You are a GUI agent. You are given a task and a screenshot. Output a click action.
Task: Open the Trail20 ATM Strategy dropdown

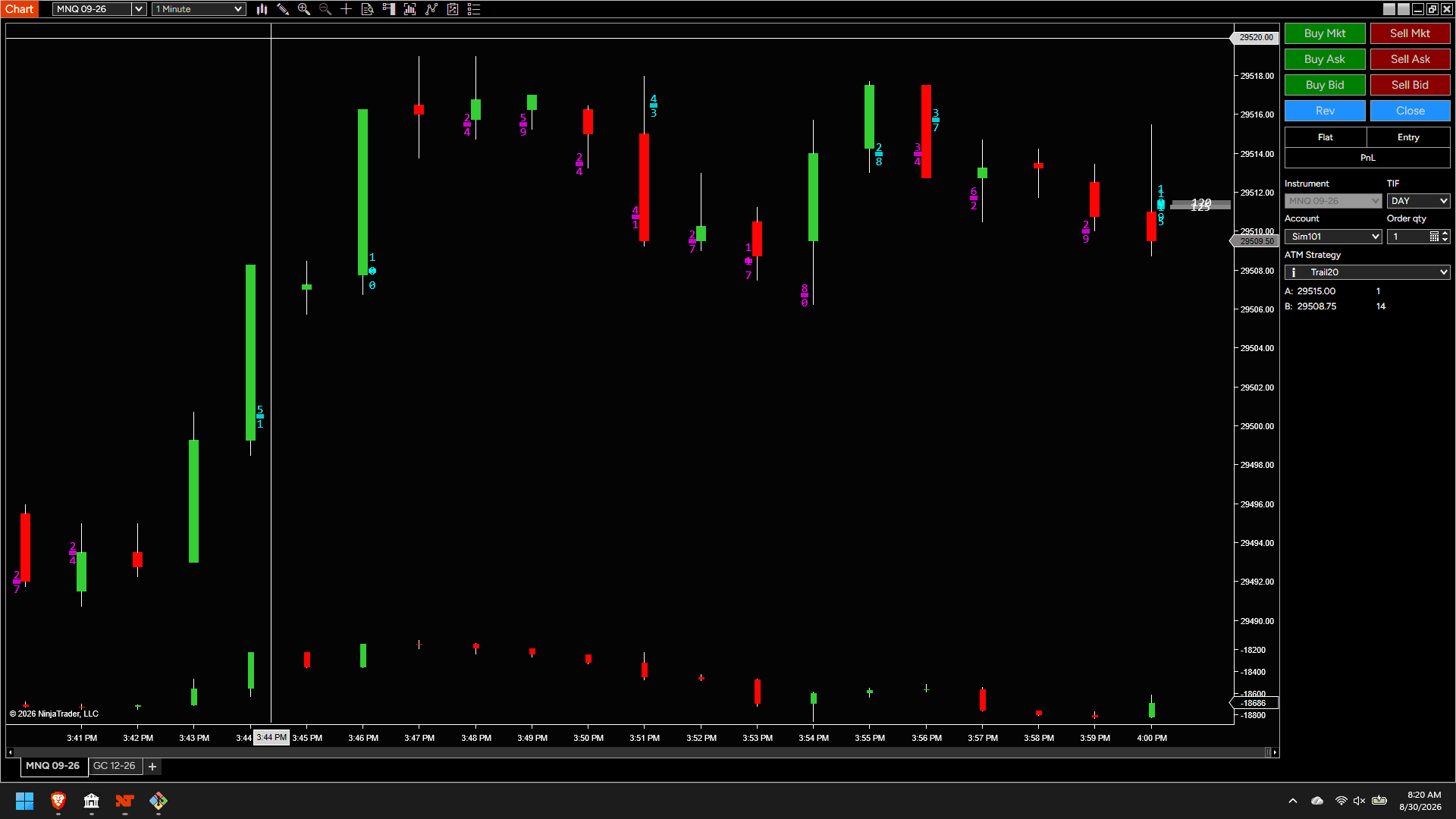1367,272
